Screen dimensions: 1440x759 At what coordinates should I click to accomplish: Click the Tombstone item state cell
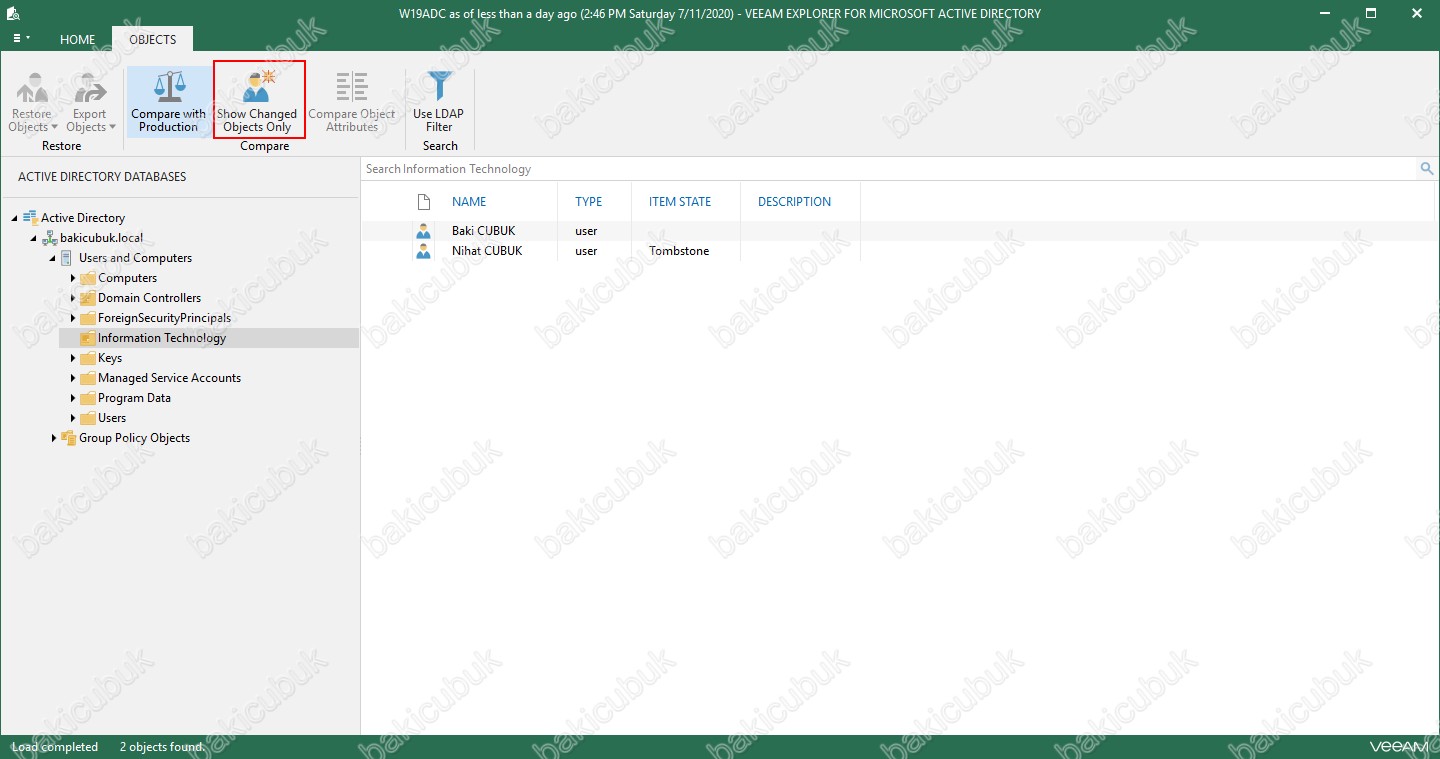point(679,251)
